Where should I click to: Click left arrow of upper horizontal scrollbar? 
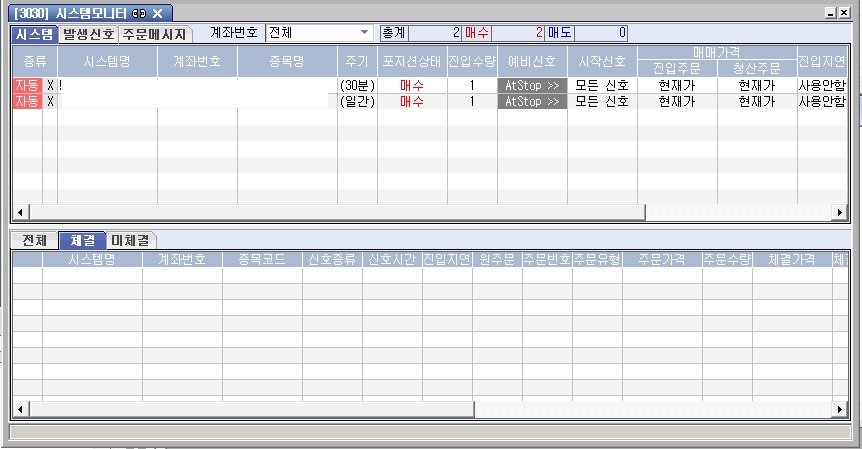tap(19, 213)
